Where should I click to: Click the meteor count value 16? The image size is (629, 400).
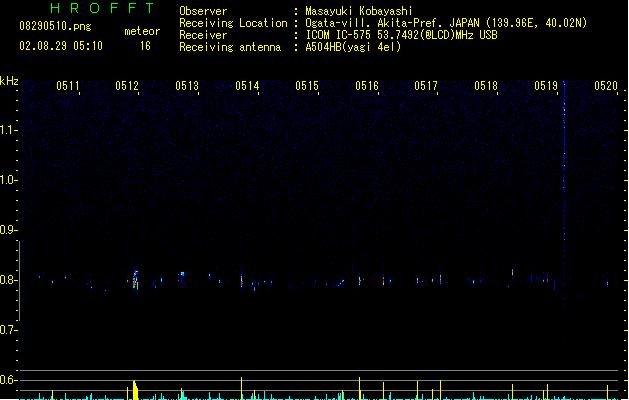(x=145, y=46)
